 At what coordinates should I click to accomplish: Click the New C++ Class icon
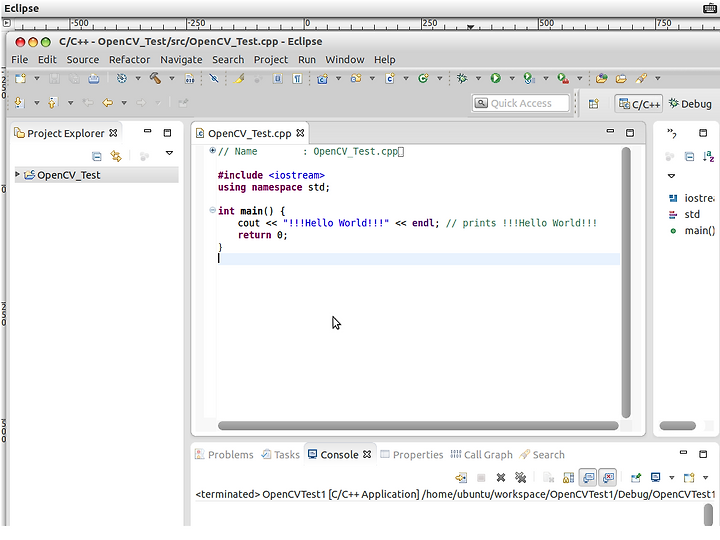point(423,79)
